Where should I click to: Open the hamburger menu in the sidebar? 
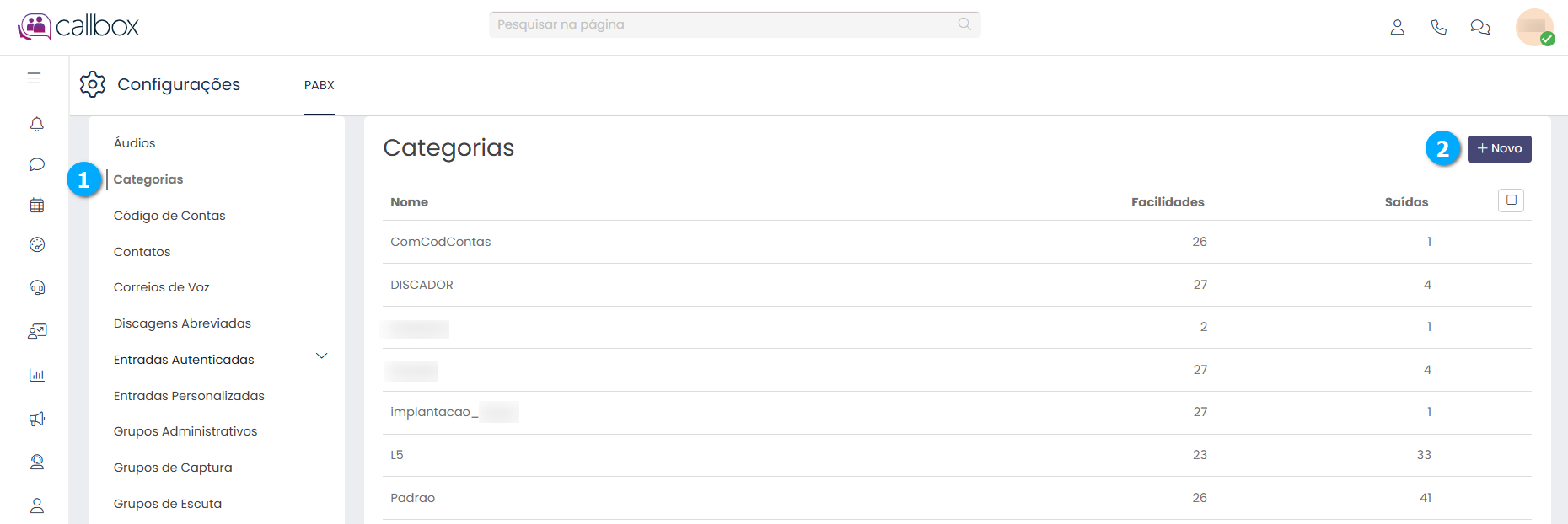pos(34,78)
